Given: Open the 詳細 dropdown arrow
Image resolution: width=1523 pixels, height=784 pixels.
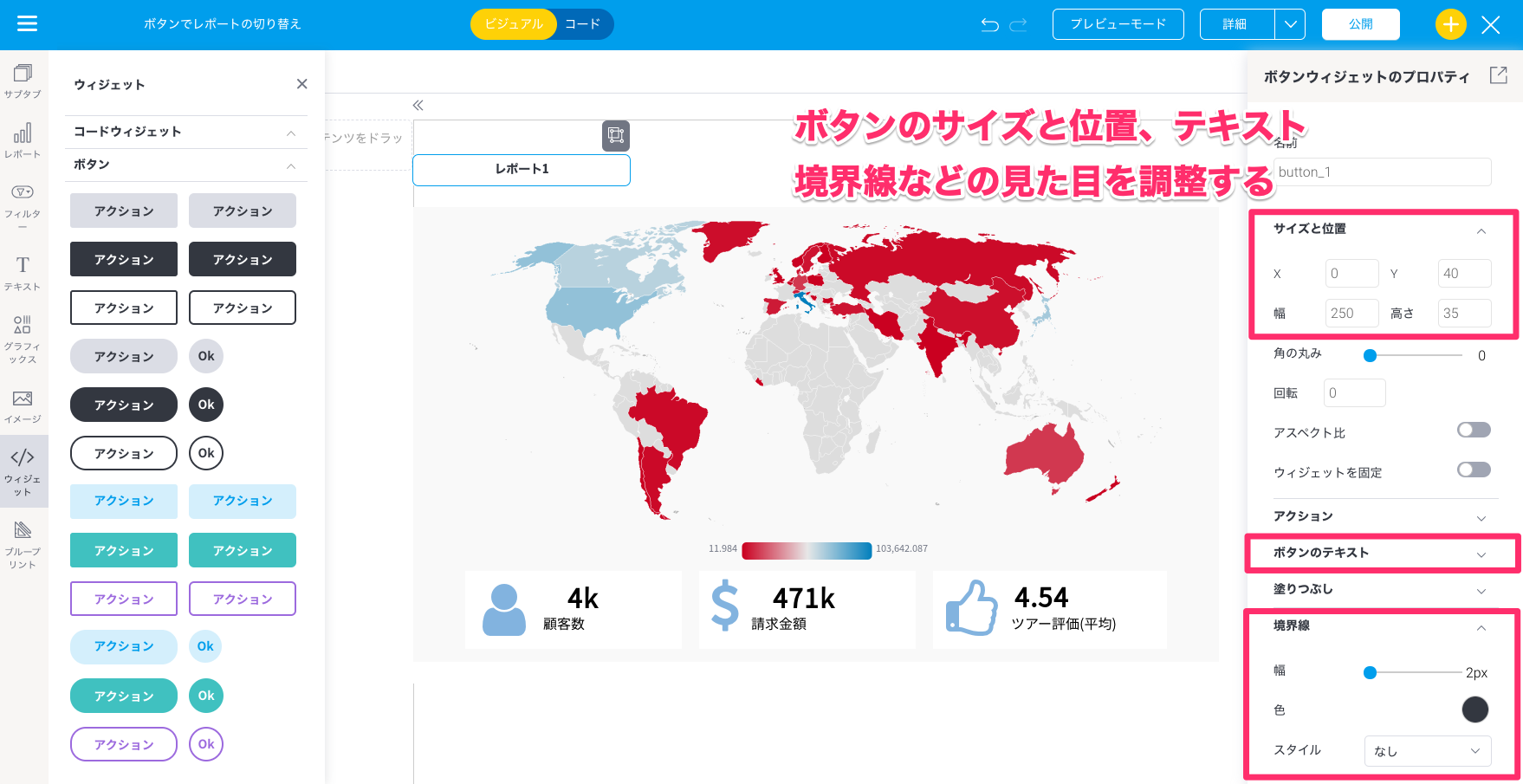Looking at the screenshot, I should point(1290,24).
